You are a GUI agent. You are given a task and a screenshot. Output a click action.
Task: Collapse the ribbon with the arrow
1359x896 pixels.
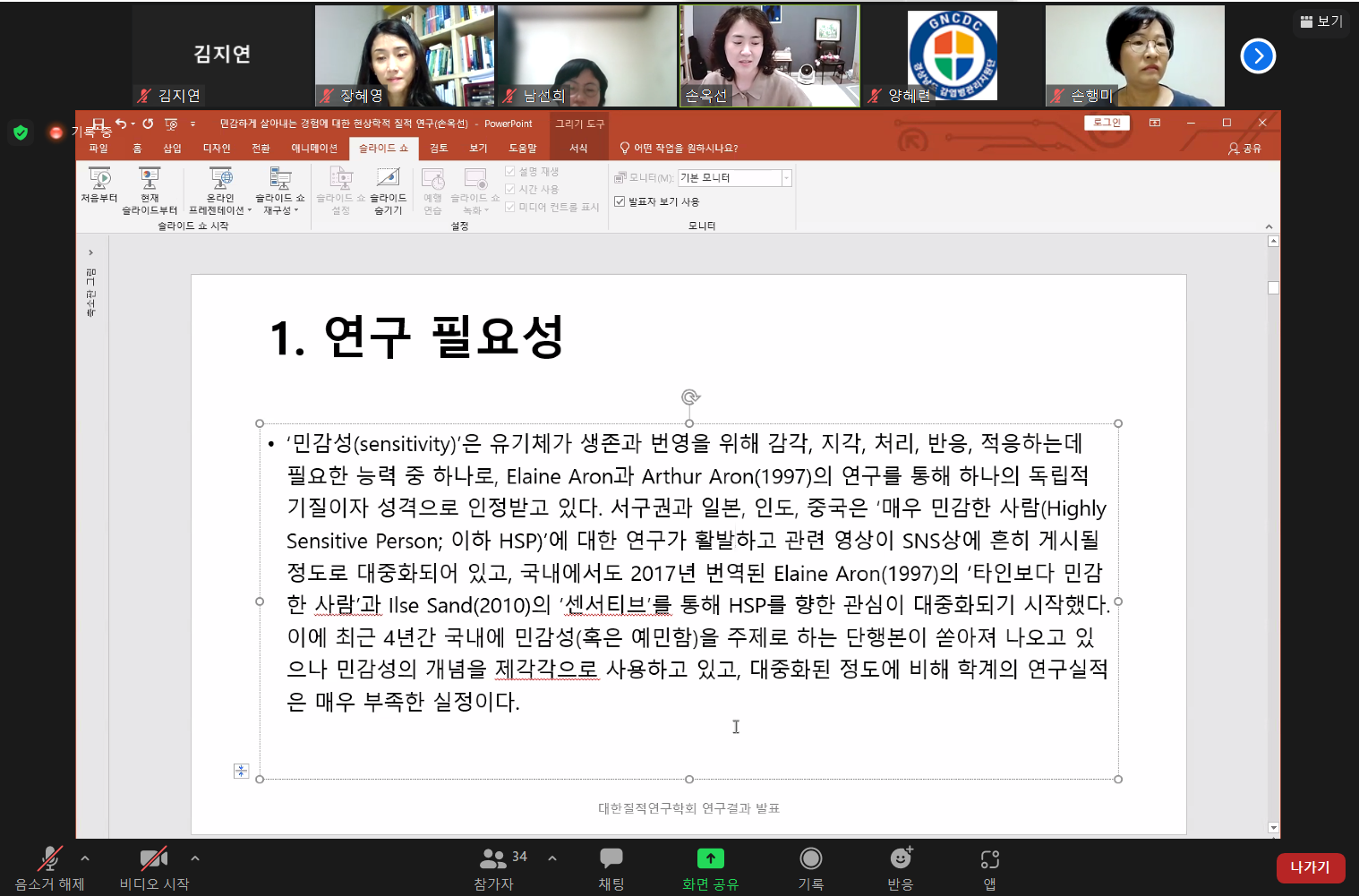[x=1269, y=226]
